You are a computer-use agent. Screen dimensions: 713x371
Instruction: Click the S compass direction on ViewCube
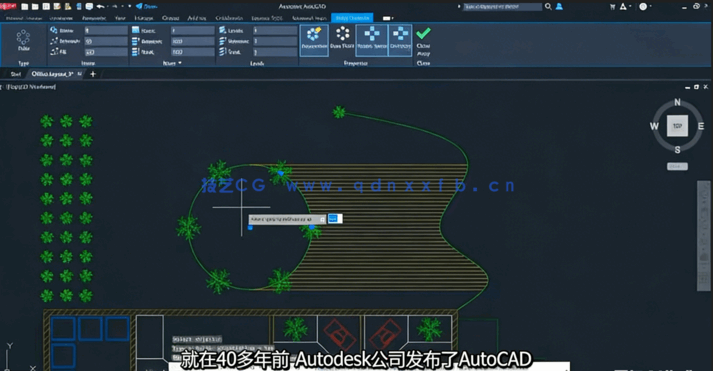tap(677, 150)
